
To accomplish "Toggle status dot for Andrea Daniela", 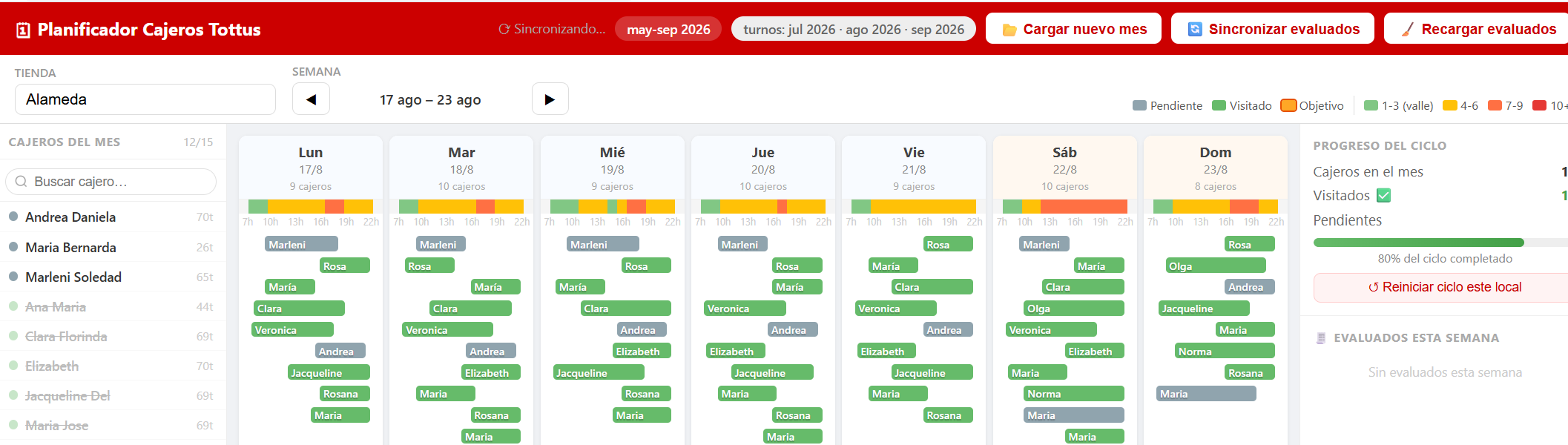I will [13, 217].
